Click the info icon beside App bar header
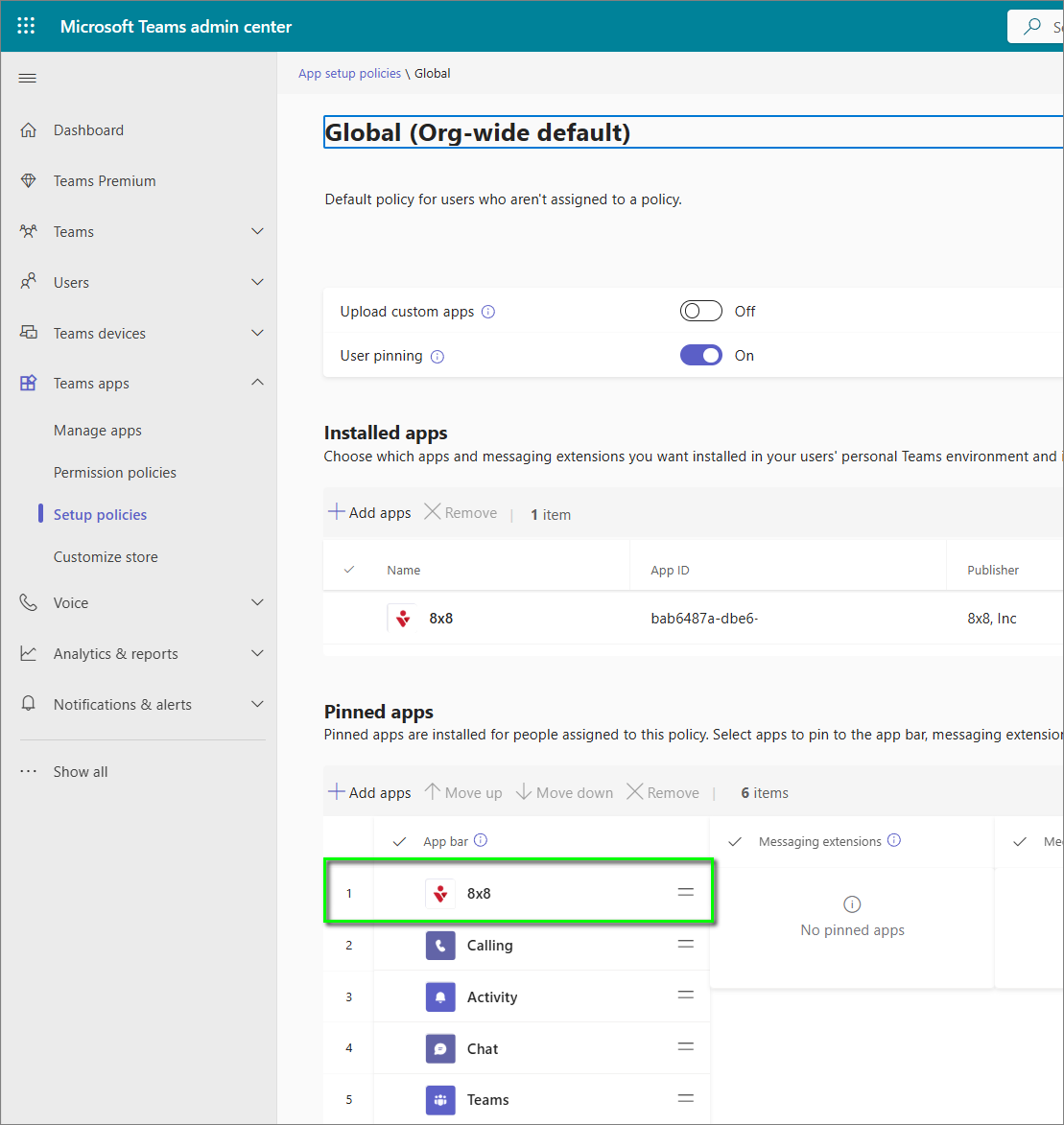Screen dimensions: 1064x1125 481,840
